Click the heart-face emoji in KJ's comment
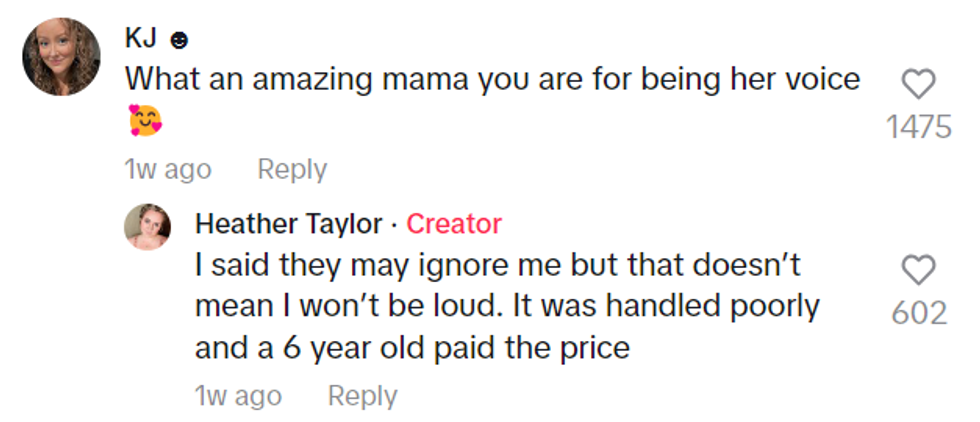The height and width of the screenshot is (422, 980). coord(144,121)
